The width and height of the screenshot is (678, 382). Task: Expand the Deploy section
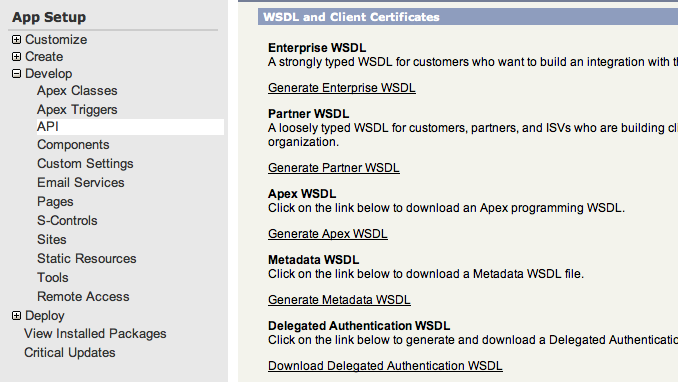(x=16, y=315)
